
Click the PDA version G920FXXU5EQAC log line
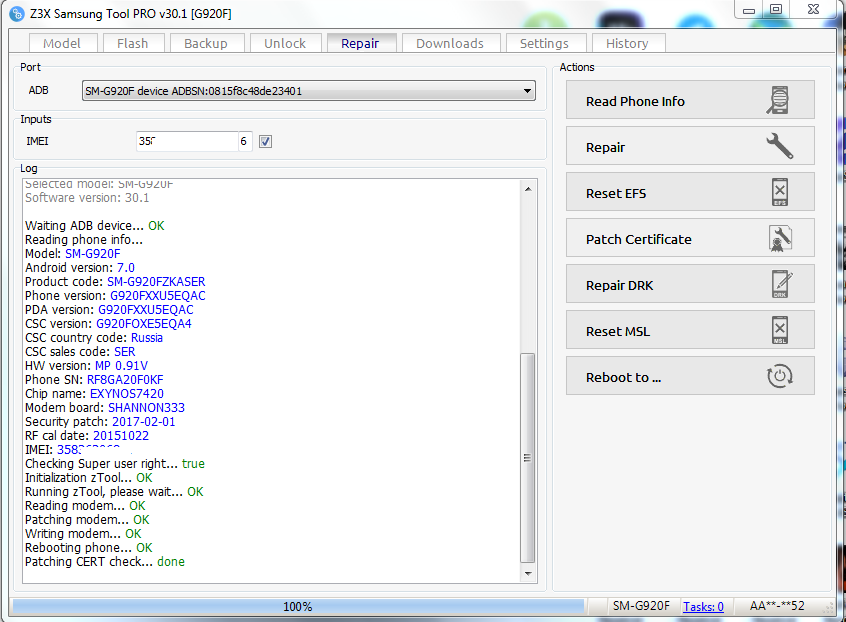[x=109, y=310]
